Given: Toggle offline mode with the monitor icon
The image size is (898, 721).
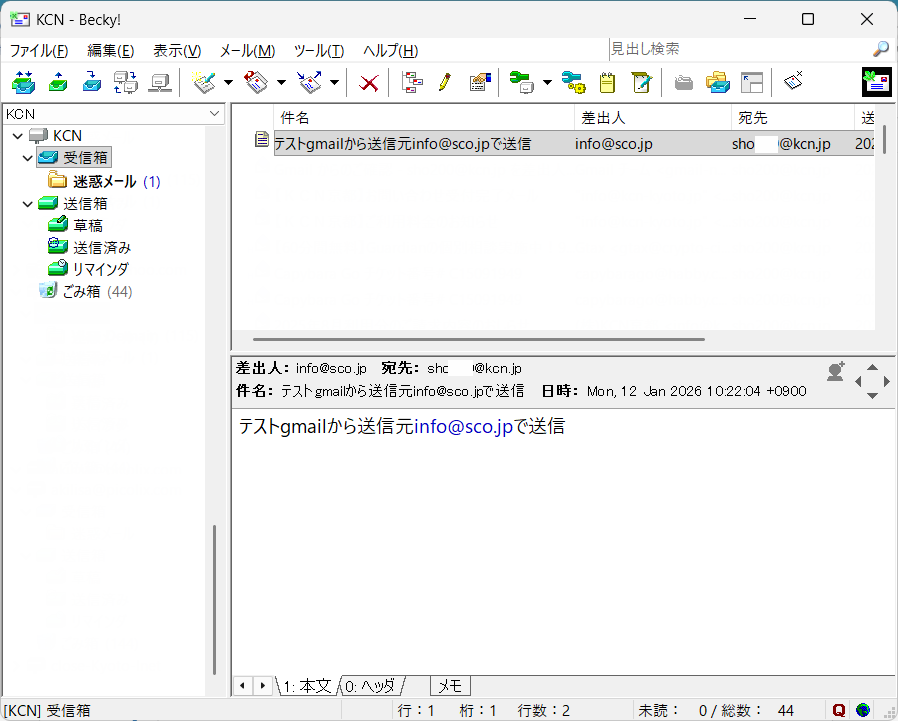Looking at the screenshot, I should 160,82.
